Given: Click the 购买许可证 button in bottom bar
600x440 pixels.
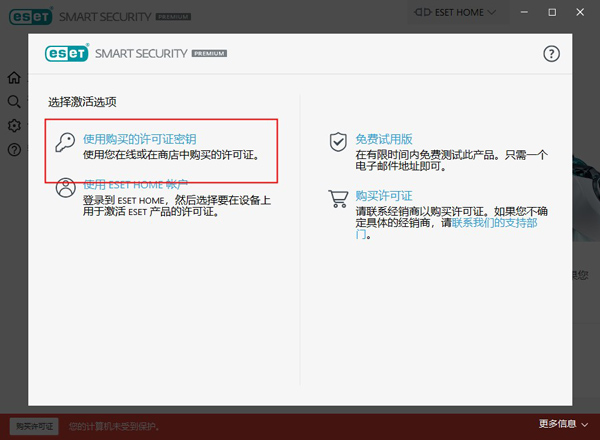Looking at the screenshot, I should 34,426.
